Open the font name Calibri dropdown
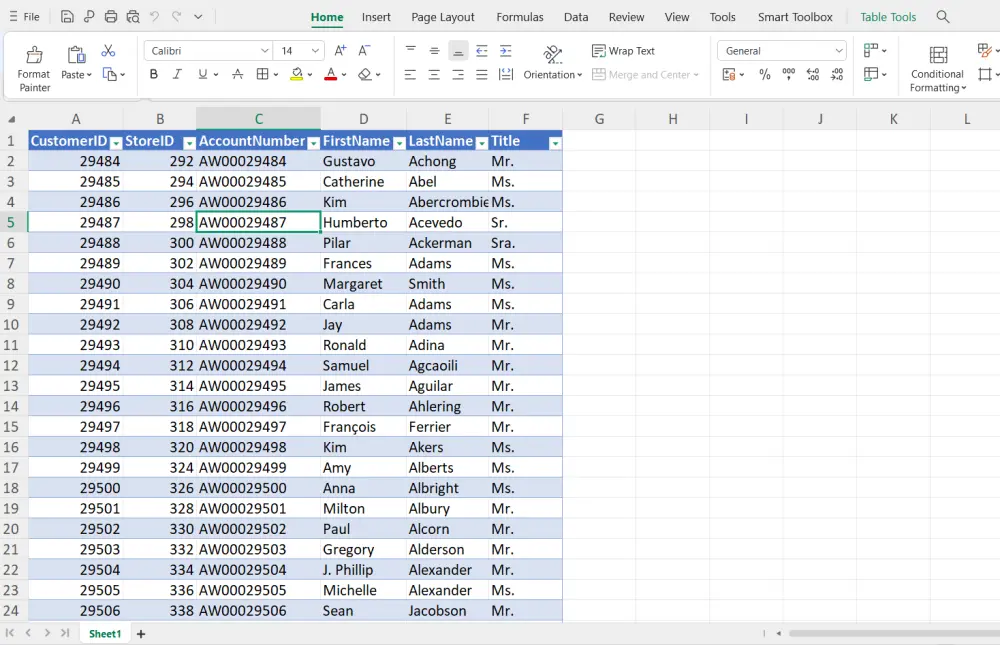The height and width of the screenshot is (645, 1000). click(x=264, y=50)
